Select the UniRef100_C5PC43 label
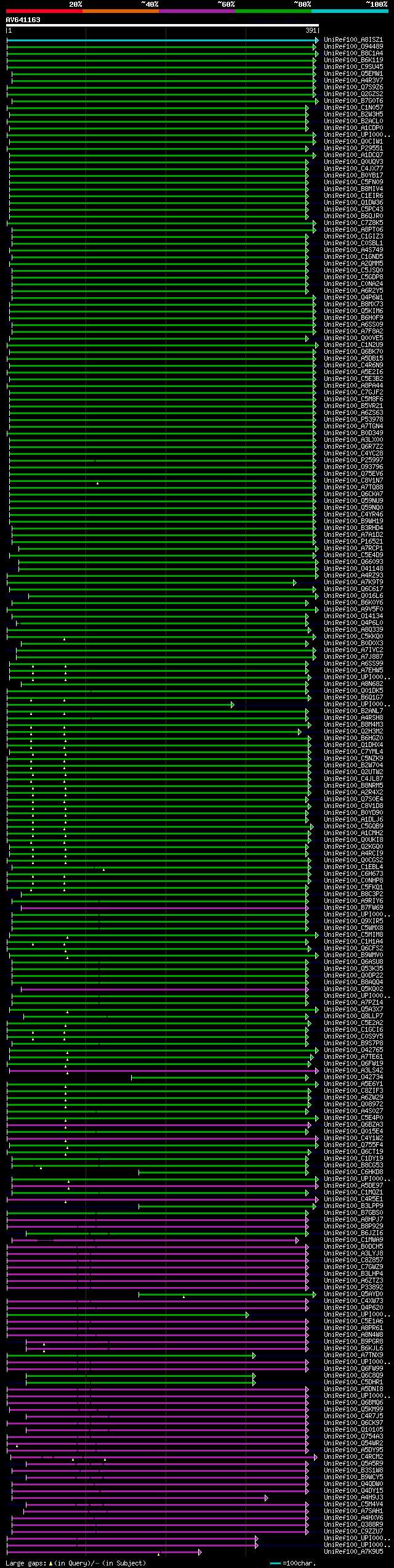394x1568 pixels. [353, 210]
